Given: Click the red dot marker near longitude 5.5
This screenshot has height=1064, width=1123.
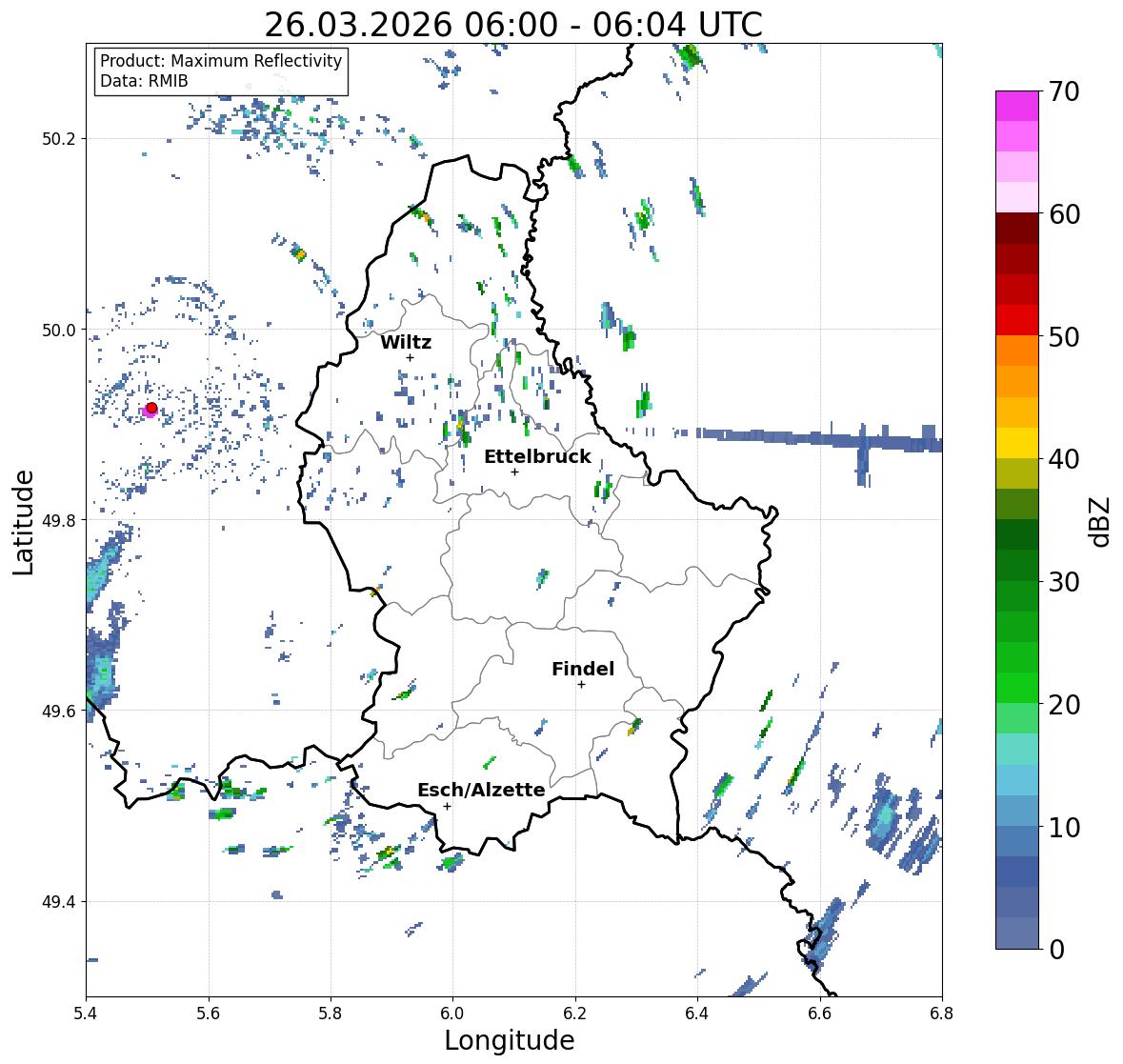Looking at the screenshot, I should pyautogui.click(x=151, y=408).
